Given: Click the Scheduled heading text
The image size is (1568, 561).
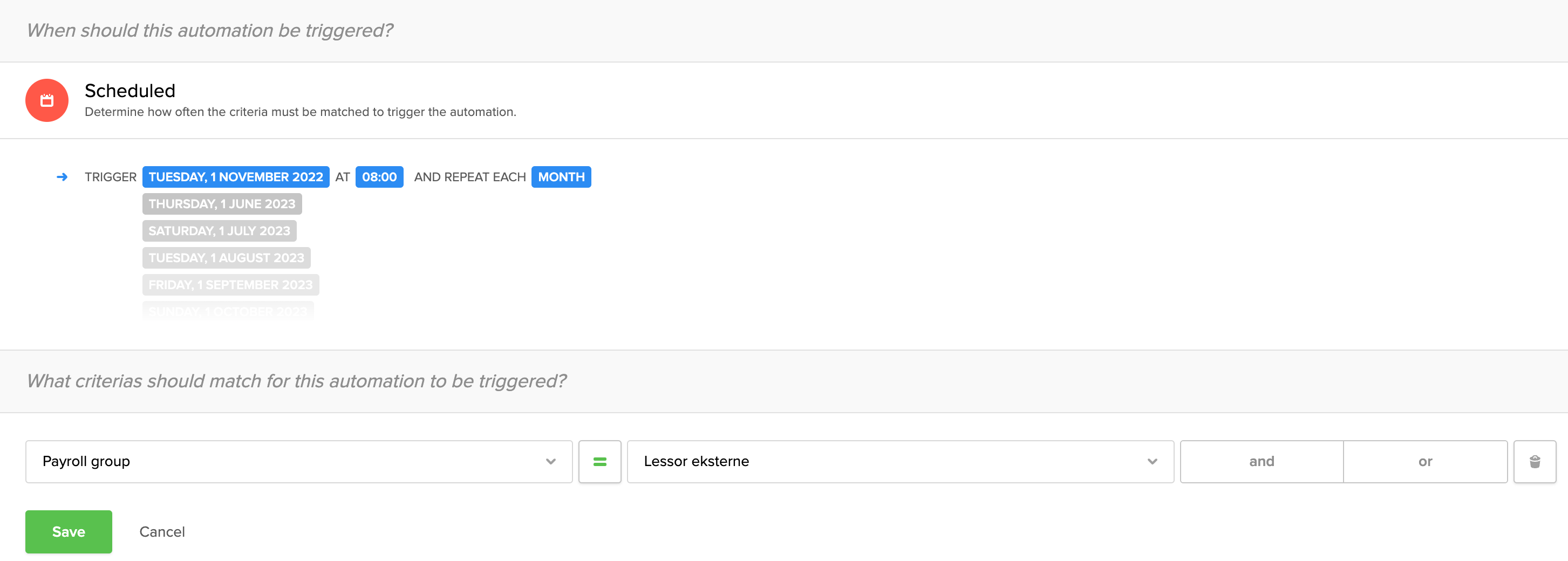Looking at the screenshot, I should 129,91.
